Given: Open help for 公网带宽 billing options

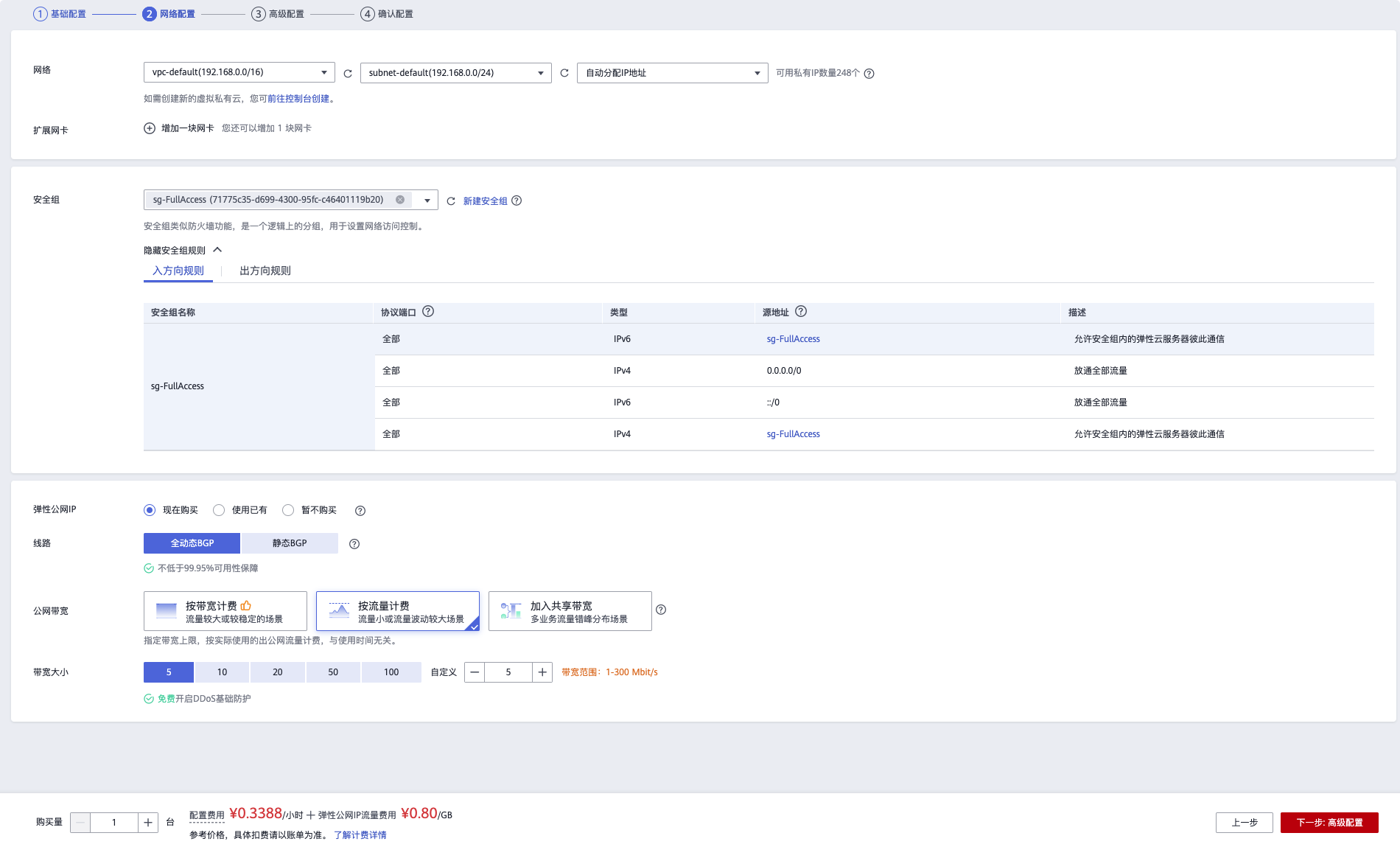Looking at the screenshot, I should coord(661,610).
